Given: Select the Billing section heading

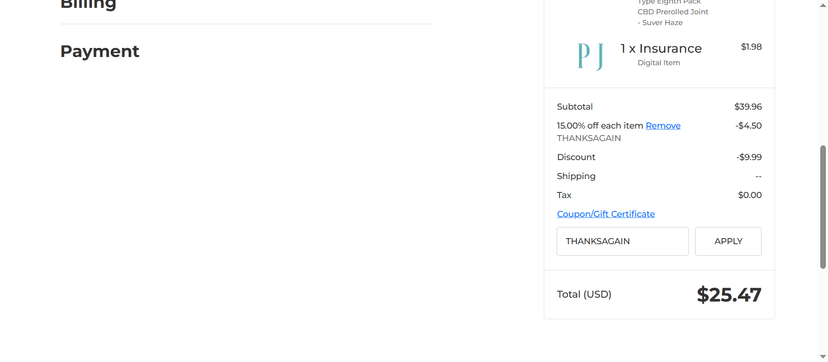Looking at the screenshot, I should [x=88, y=4].
